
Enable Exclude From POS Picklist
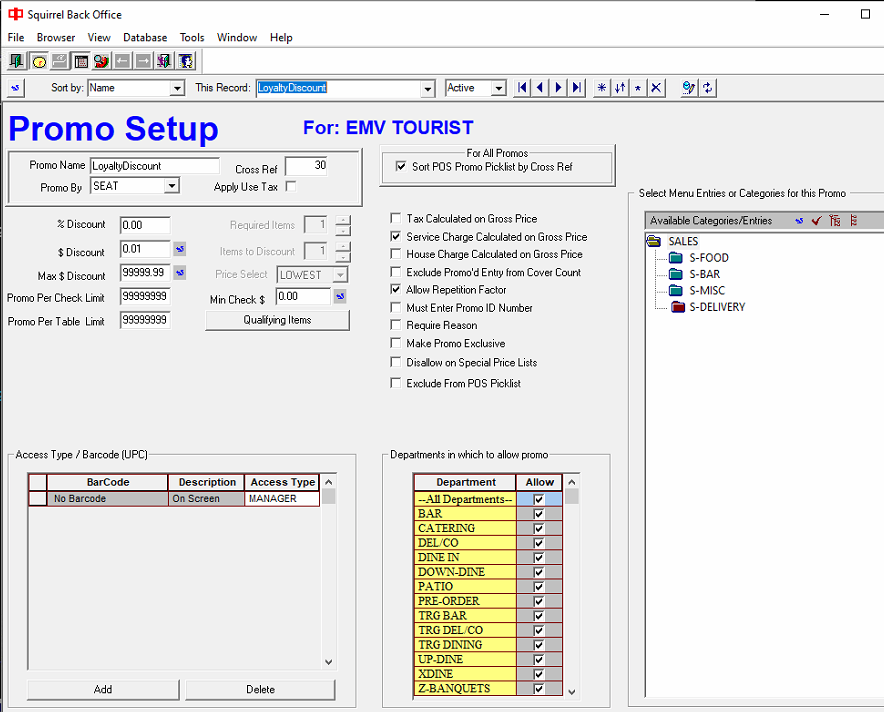(x=396, y=383)
